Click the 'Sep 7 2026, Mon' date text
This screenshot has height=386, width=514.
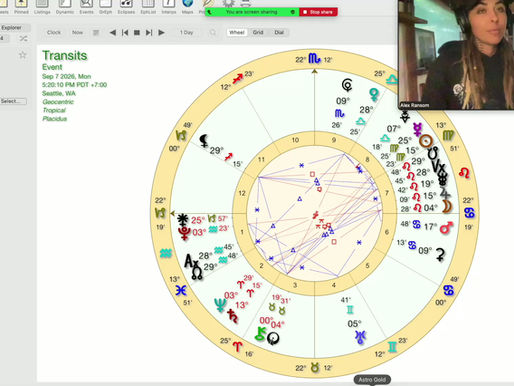coord(66,76)
